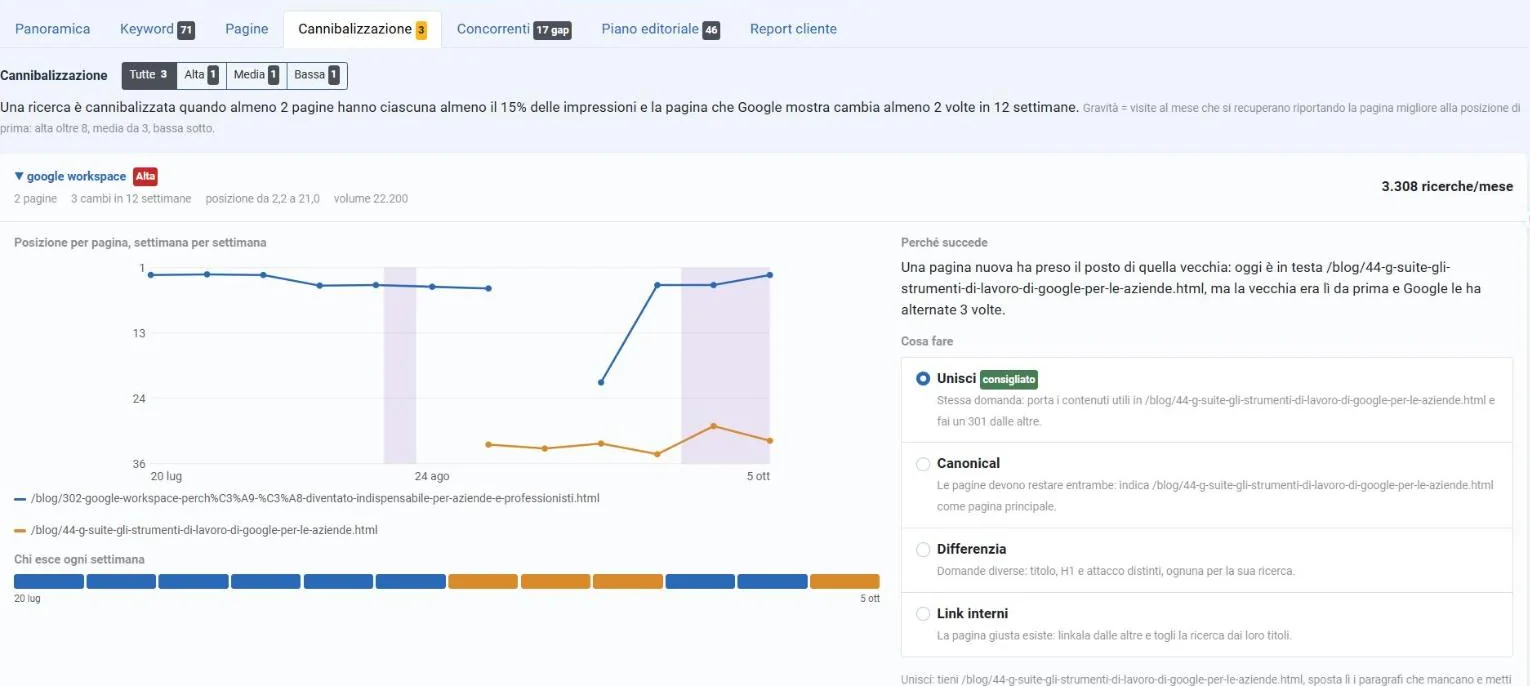Click the volume 22.200 text

click(x=371, y=199)
